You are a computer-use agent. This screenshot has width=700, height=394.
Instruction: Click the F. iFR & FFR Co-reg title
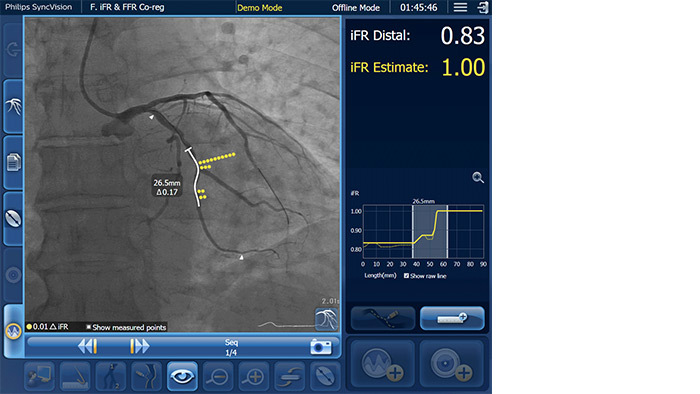(x=127, y=7)
